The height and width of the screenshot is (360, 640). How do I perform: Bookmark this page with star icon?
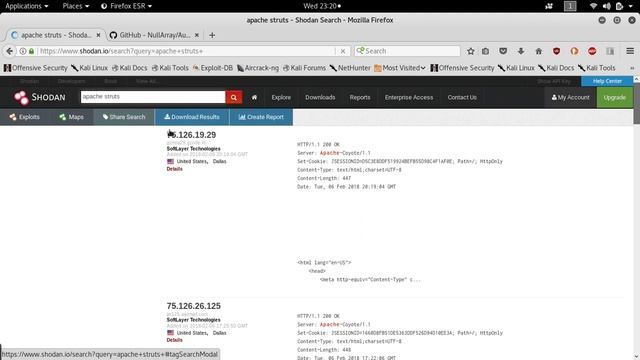pos(471,51)
